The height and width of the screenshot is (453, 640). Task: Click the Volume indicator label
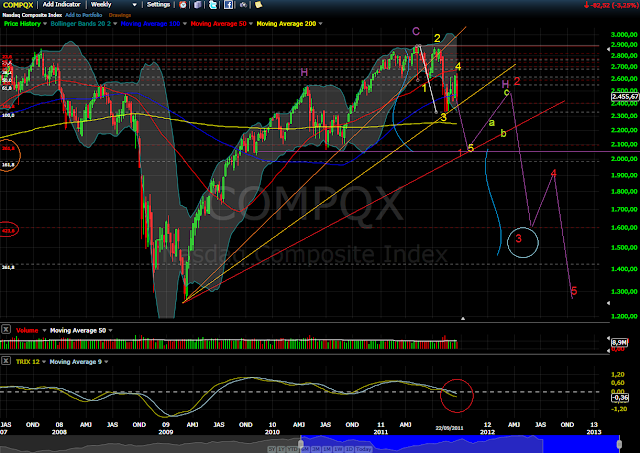tap(27, 330)
